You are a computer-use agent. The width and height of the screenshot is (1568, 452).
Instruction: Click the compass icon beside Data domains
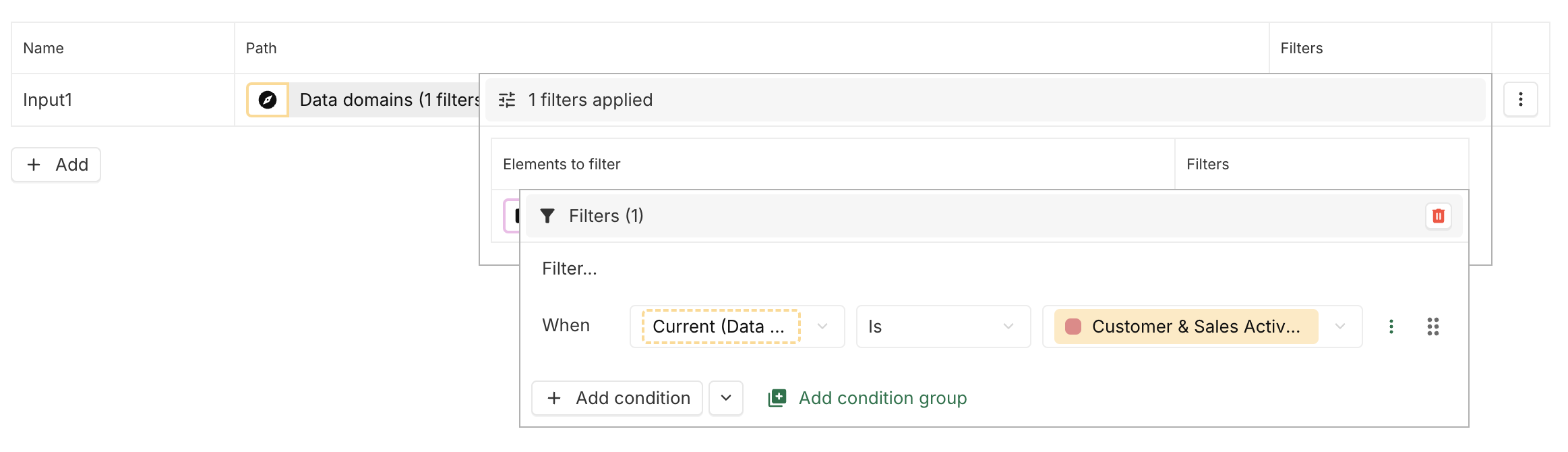[268, 100]
